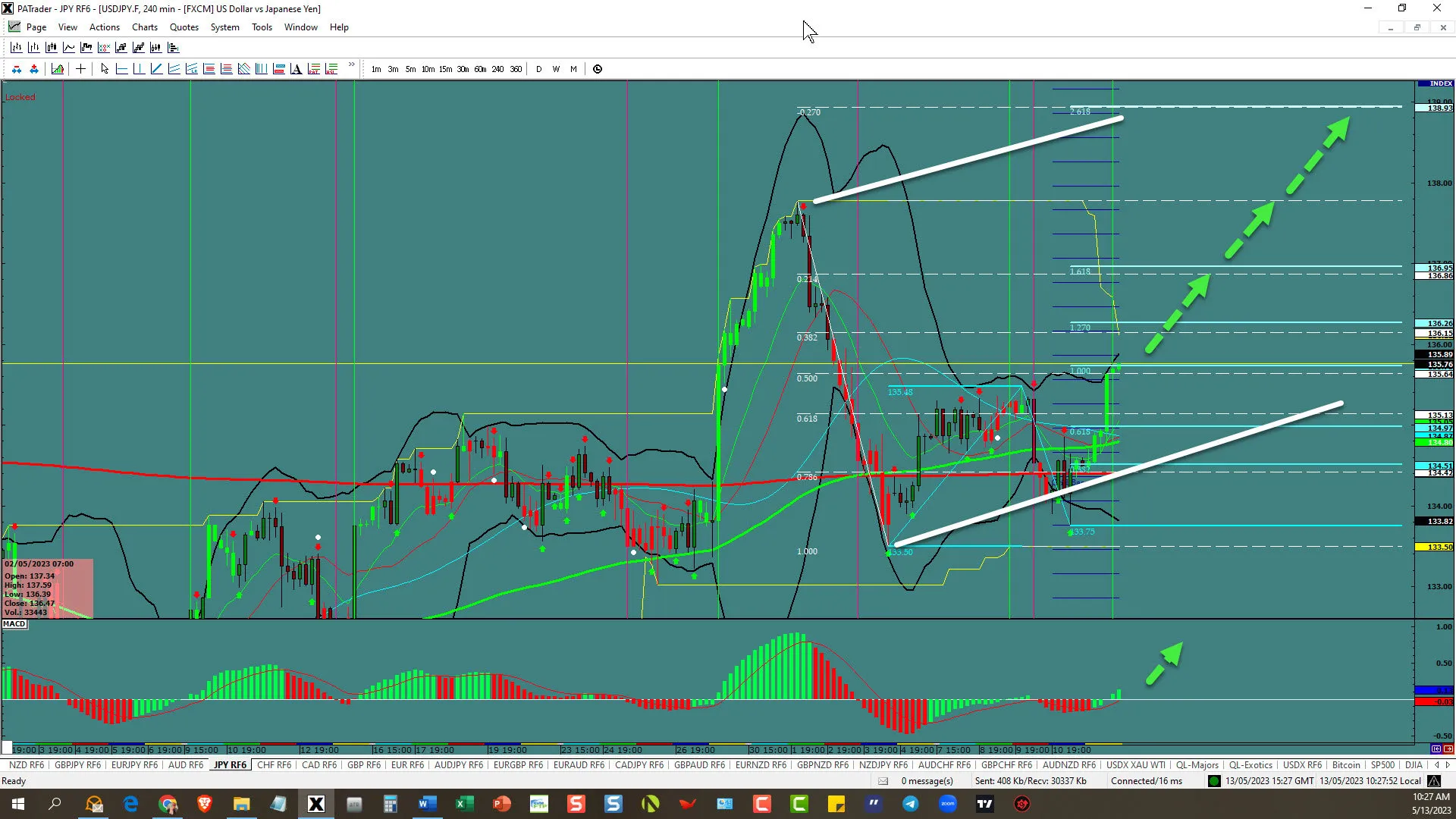Open Telegram from the Windows taskbar
1456x819 pixels.
(x=910, y=804)
